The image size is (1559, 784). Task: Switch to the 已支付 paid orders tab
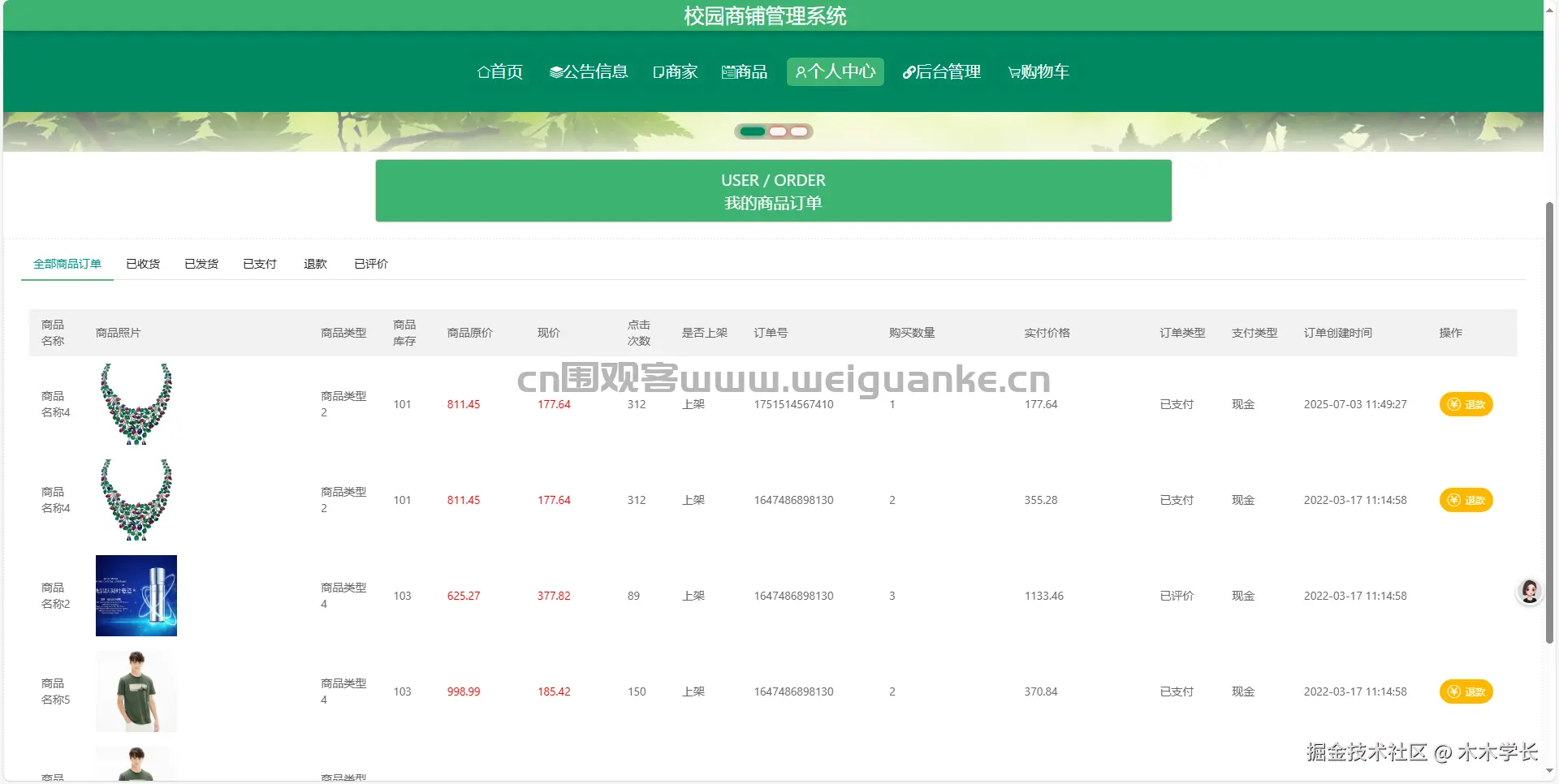coord(259,264)
